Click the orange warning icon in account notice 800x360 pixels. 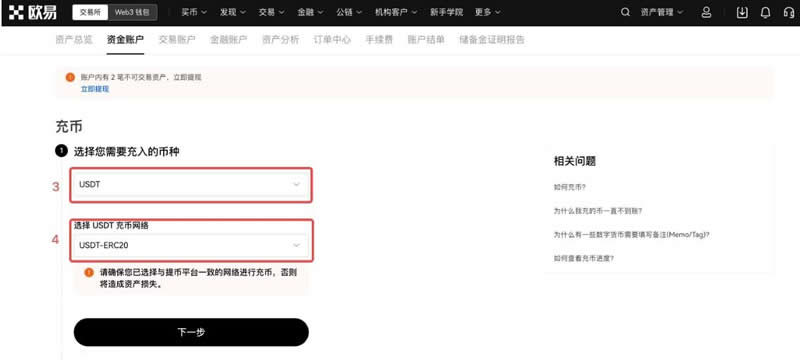[x=70, y=78]
